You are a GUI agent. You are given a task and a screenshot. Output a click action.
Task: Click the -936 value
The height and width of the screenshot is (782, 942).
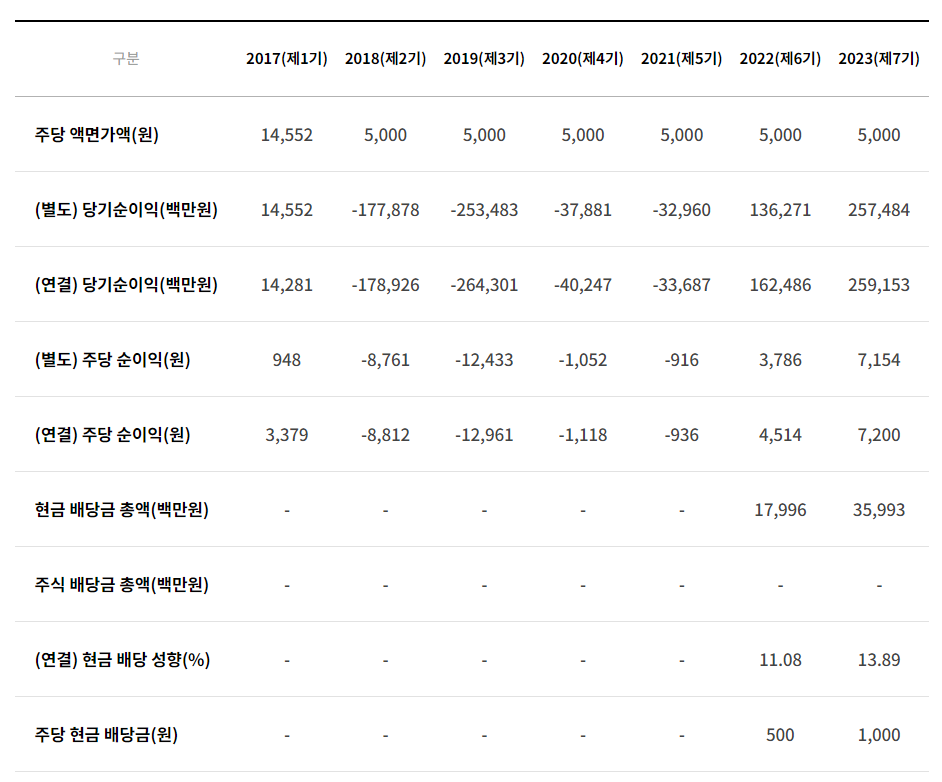tap(681, 435)
